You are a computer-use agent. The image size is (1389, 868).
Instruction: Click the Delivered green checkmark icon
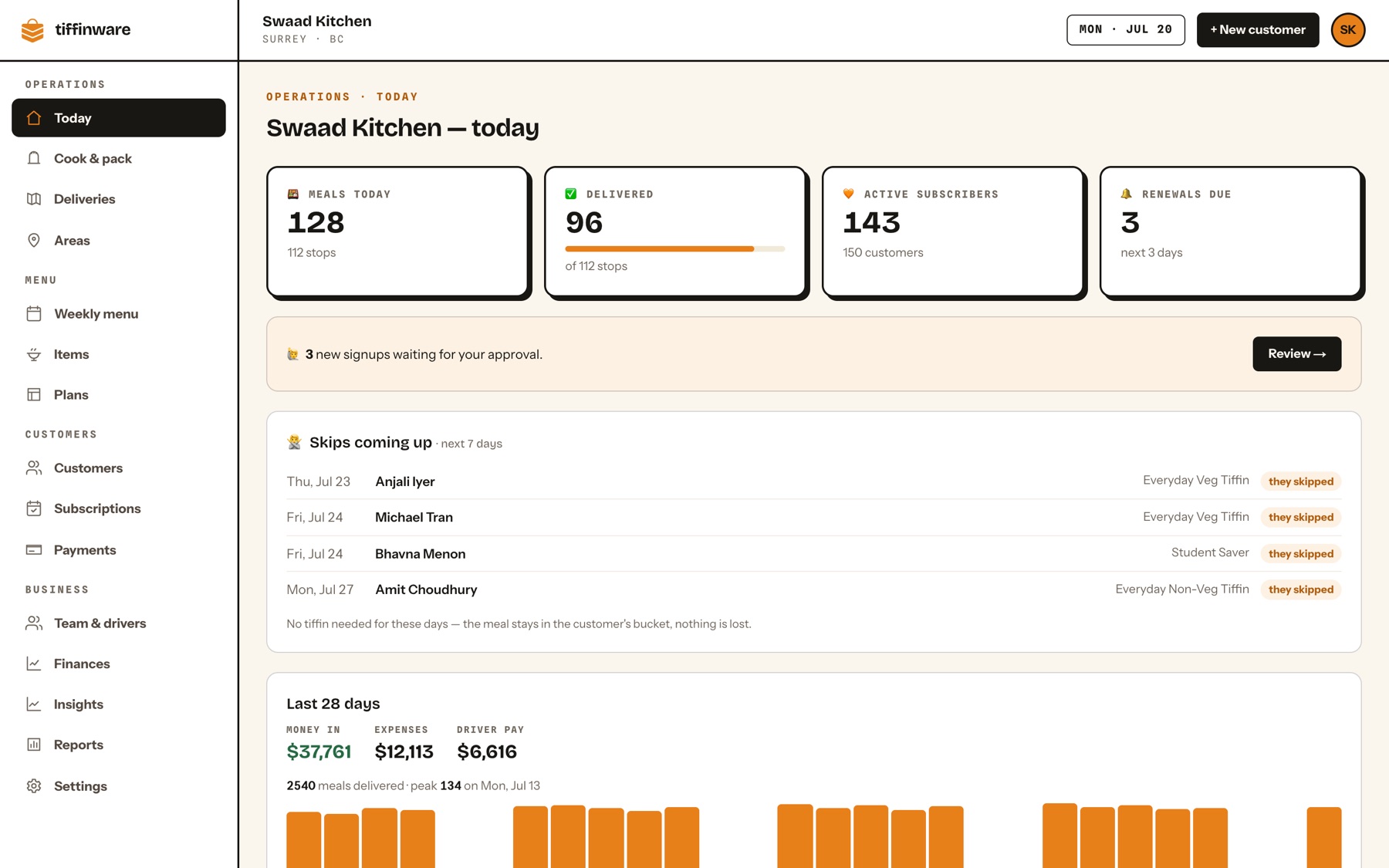point(571,194)
